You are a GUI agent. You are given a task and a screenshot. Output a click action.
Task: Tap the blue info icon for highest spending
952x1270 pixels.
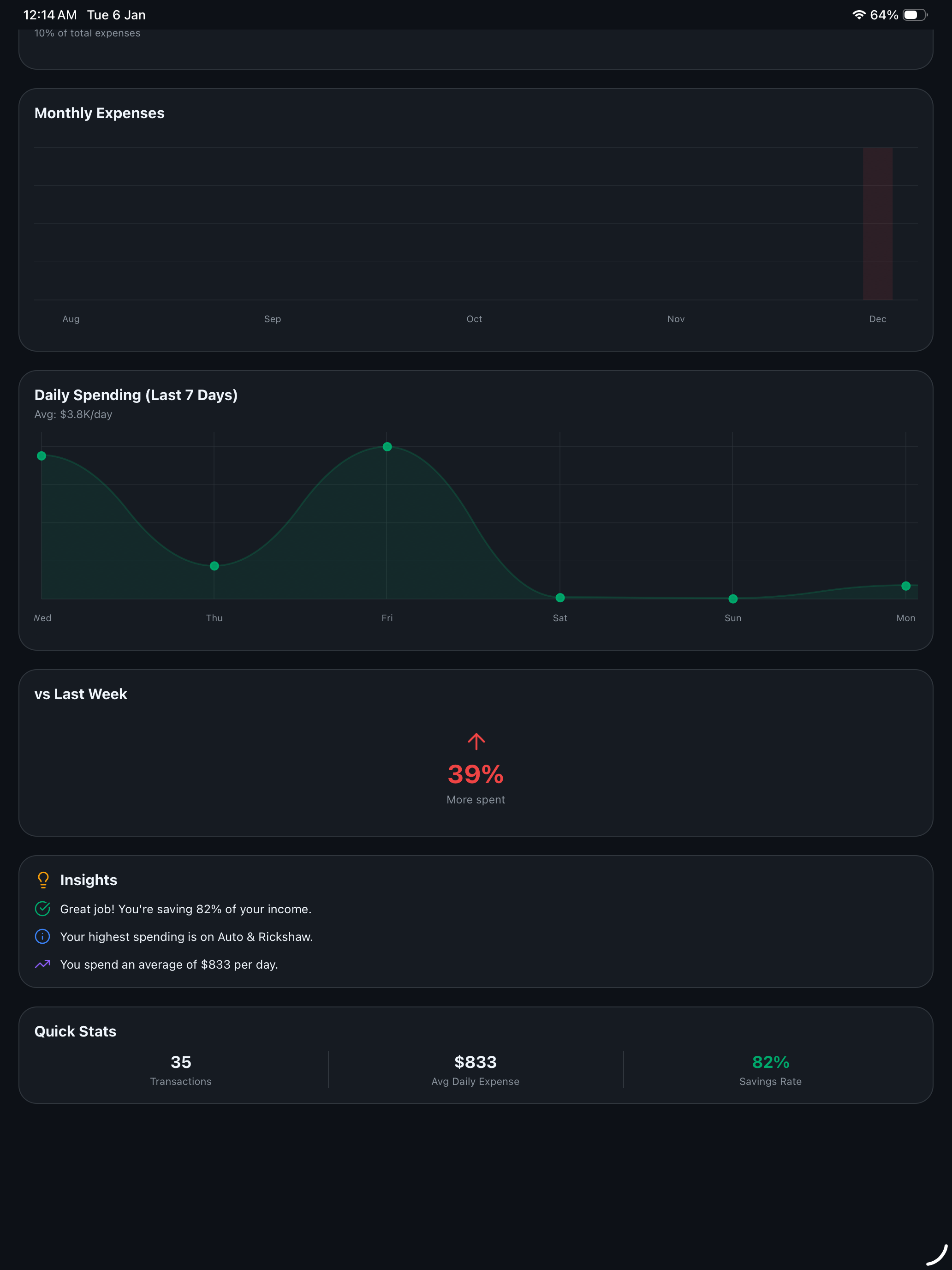(x=42, y=936)
